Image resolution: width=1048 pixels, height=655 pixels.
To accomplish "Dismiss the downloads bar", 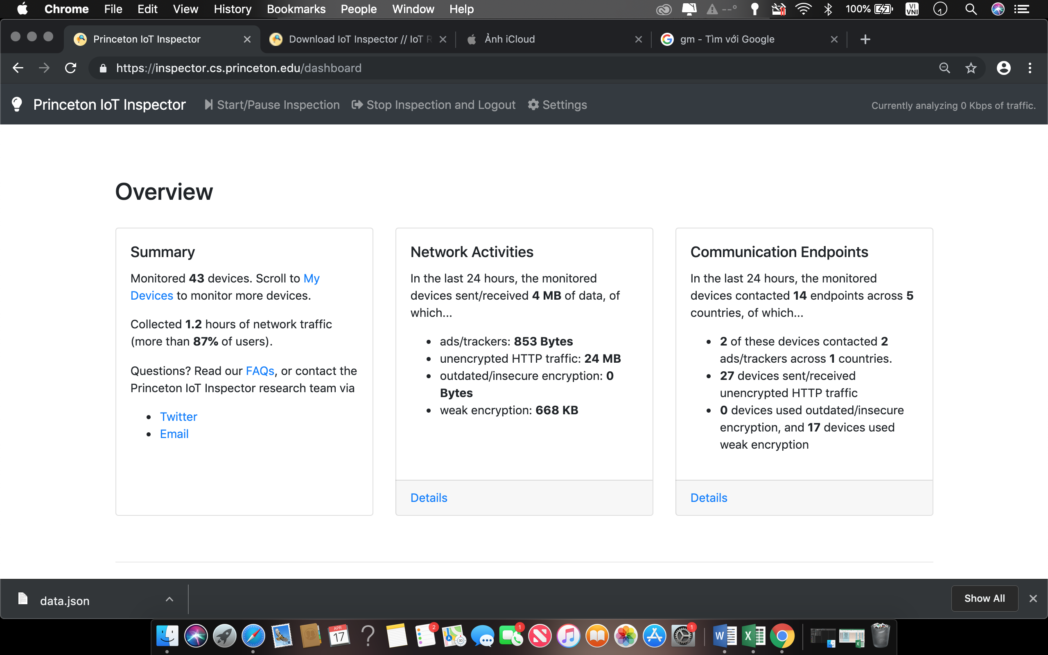I will (x=1033, y=599).
